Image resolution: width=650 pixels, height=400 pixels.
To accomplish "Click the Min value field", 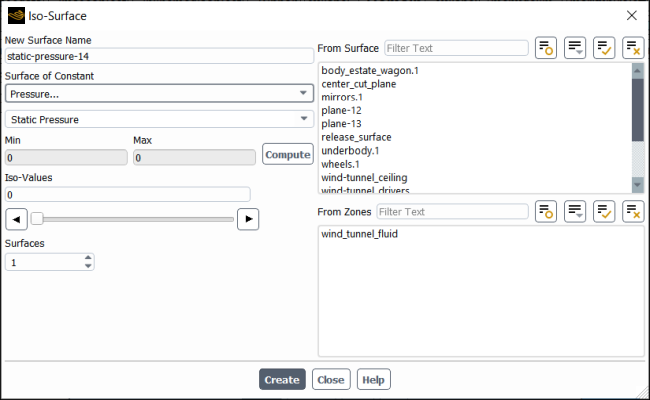I will [66, 158].
